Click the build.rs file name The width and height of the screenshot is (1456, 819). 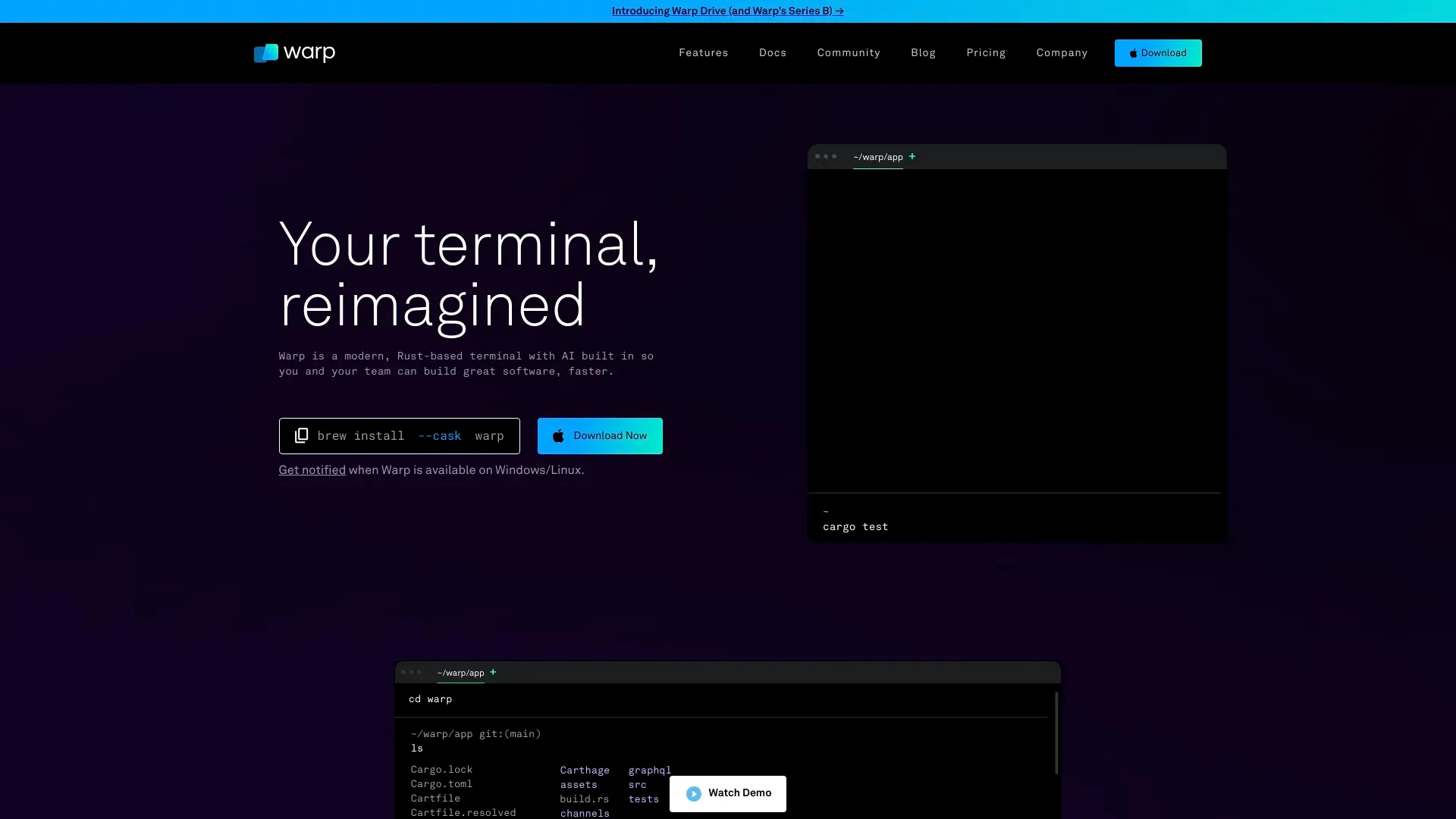(x=584, y=799)
